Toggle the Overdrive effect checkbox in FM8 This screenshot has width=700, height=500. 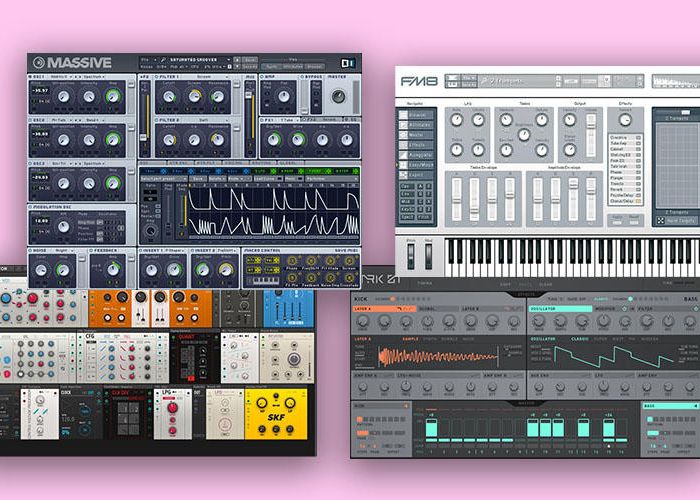pos(638,138)
